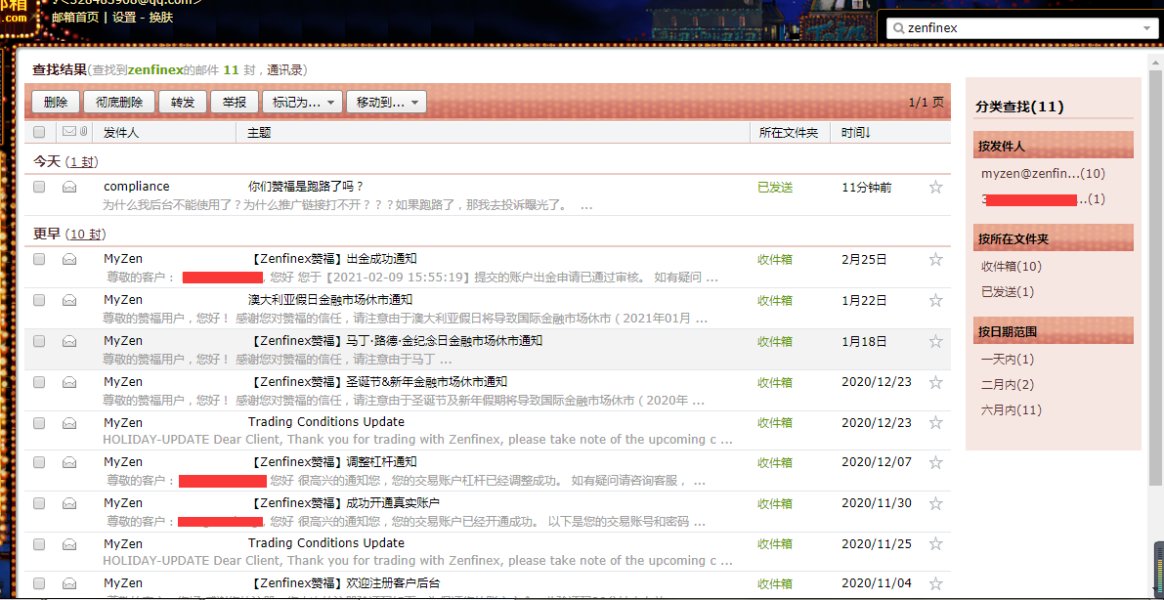Check the box for 调整杠杆通知 email
The image size is (1164, 600).
click(39, 463)
